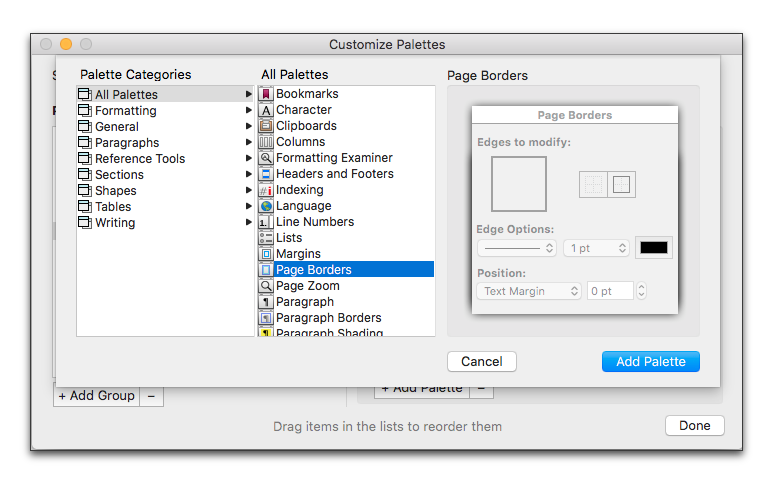Click the Done button

tap(695, 425)
